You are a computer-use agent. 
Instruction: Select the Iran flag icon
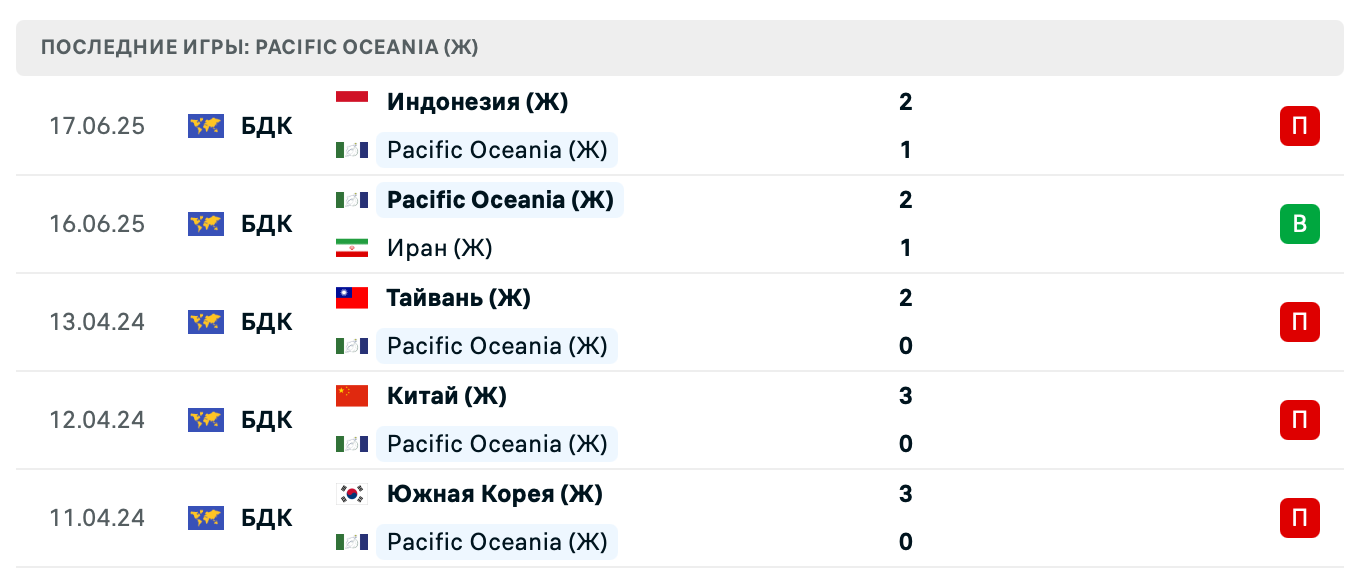352,248
